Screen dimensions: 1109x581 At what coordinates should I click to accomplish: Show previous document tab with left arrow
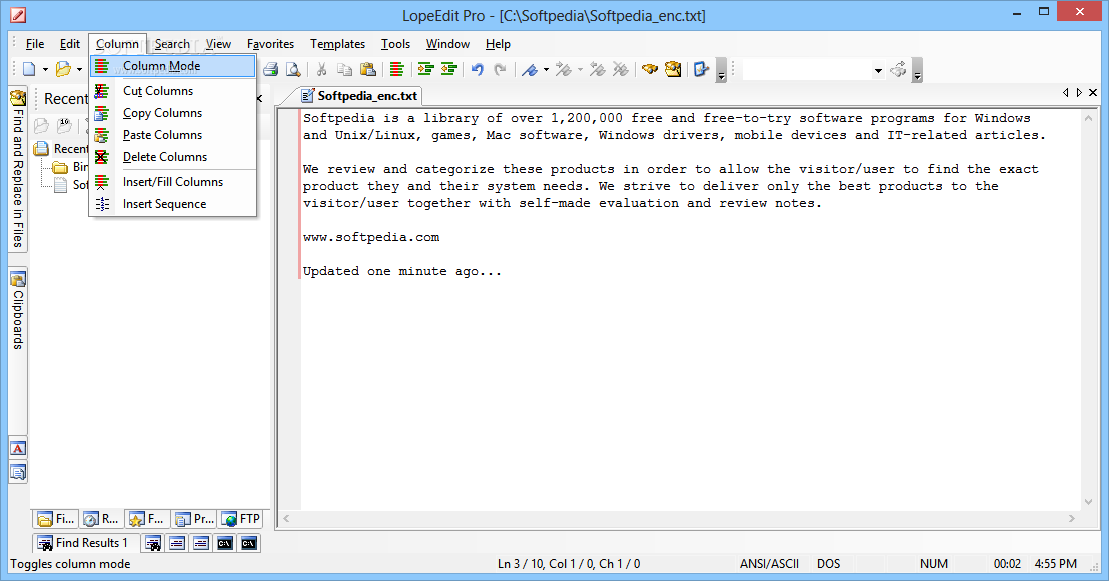coord(1066,93)
